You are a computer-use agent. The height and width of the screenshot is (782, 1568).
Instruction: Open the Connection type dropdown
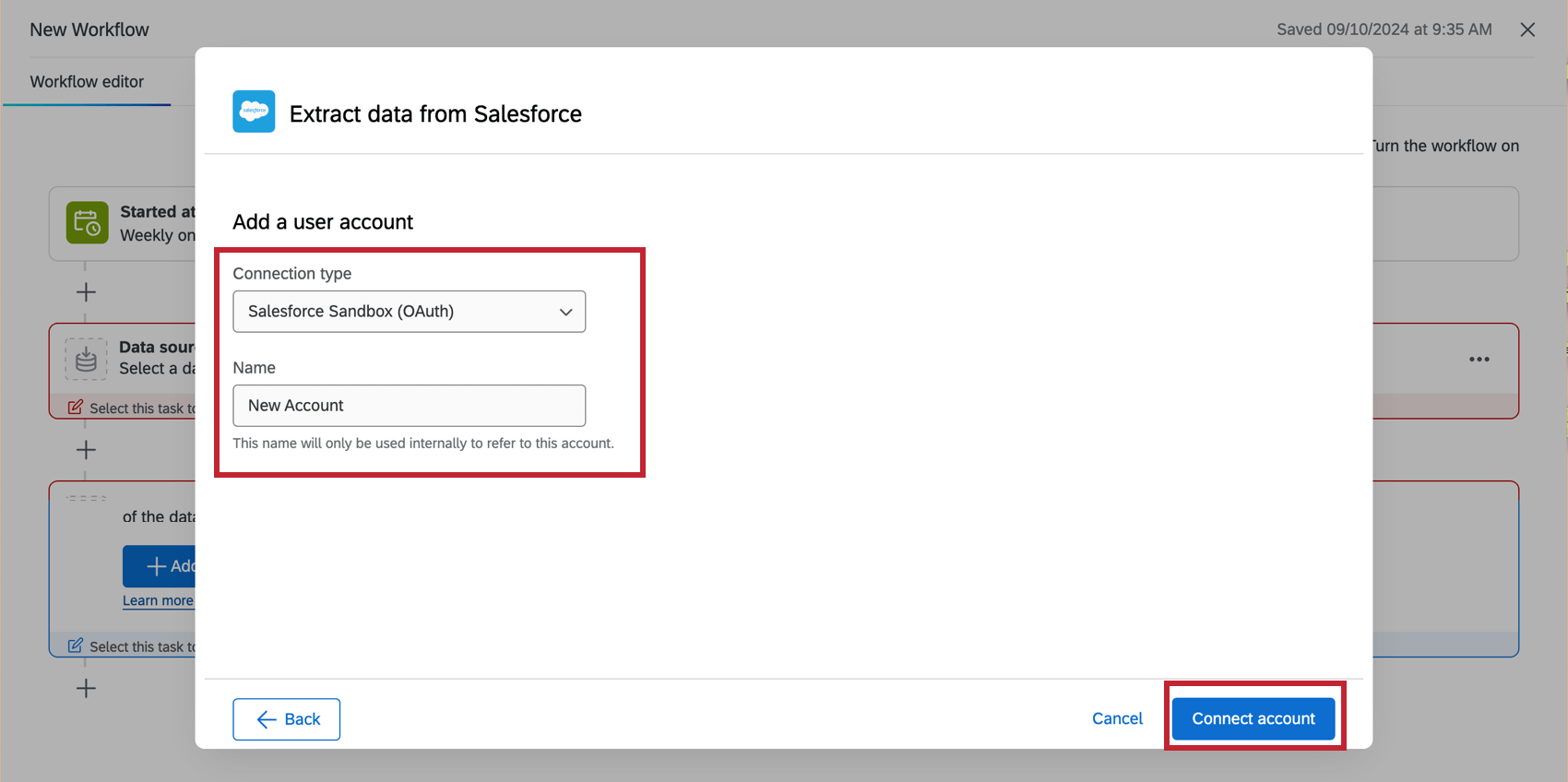coord(409,312)
